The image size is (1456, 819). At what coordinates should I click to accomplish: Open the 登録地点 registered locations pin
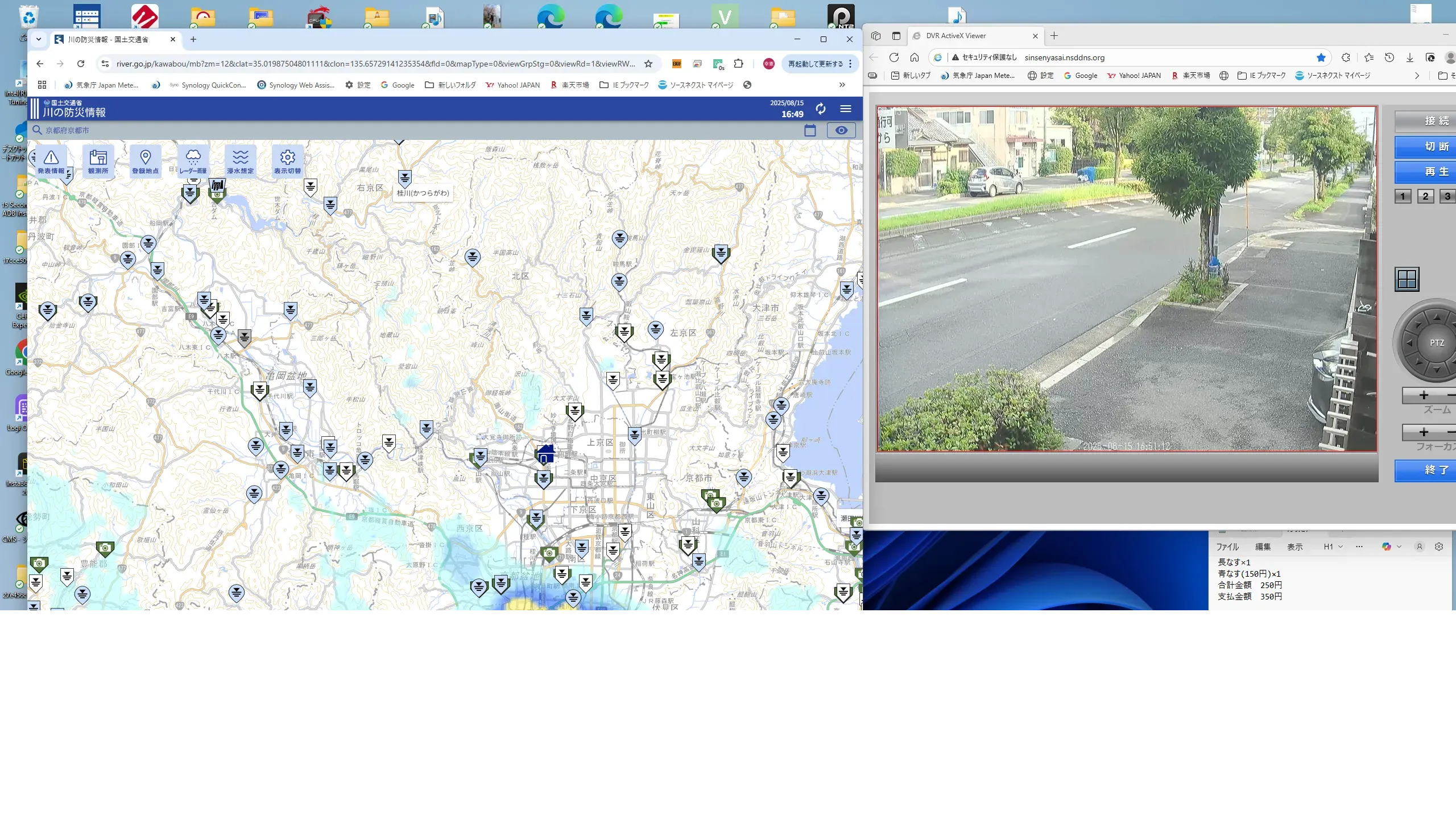pyautogui.click(x=146, y=160)
